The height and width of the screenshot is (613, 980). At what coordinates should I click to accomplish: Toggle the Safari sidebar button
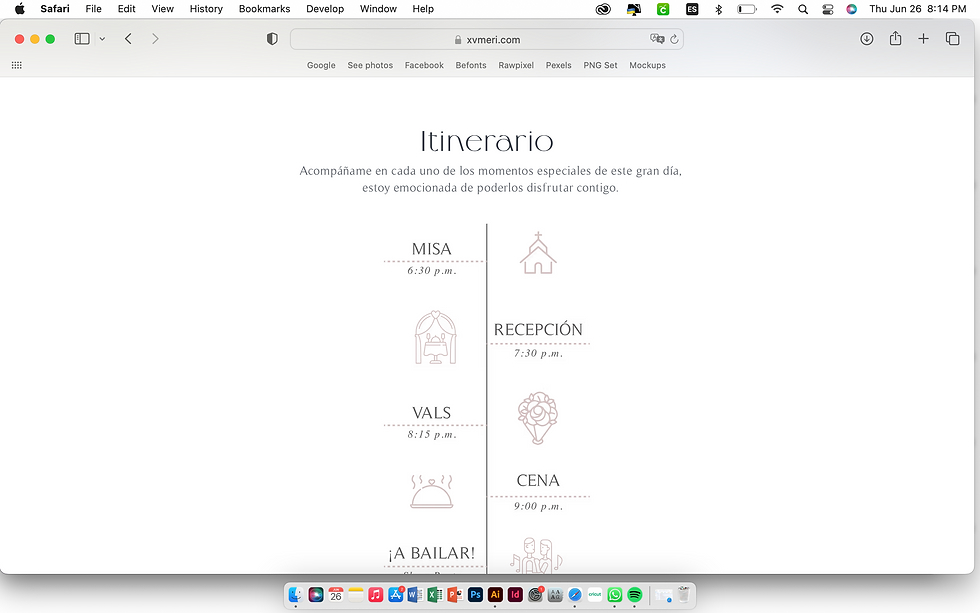point(82,39)
